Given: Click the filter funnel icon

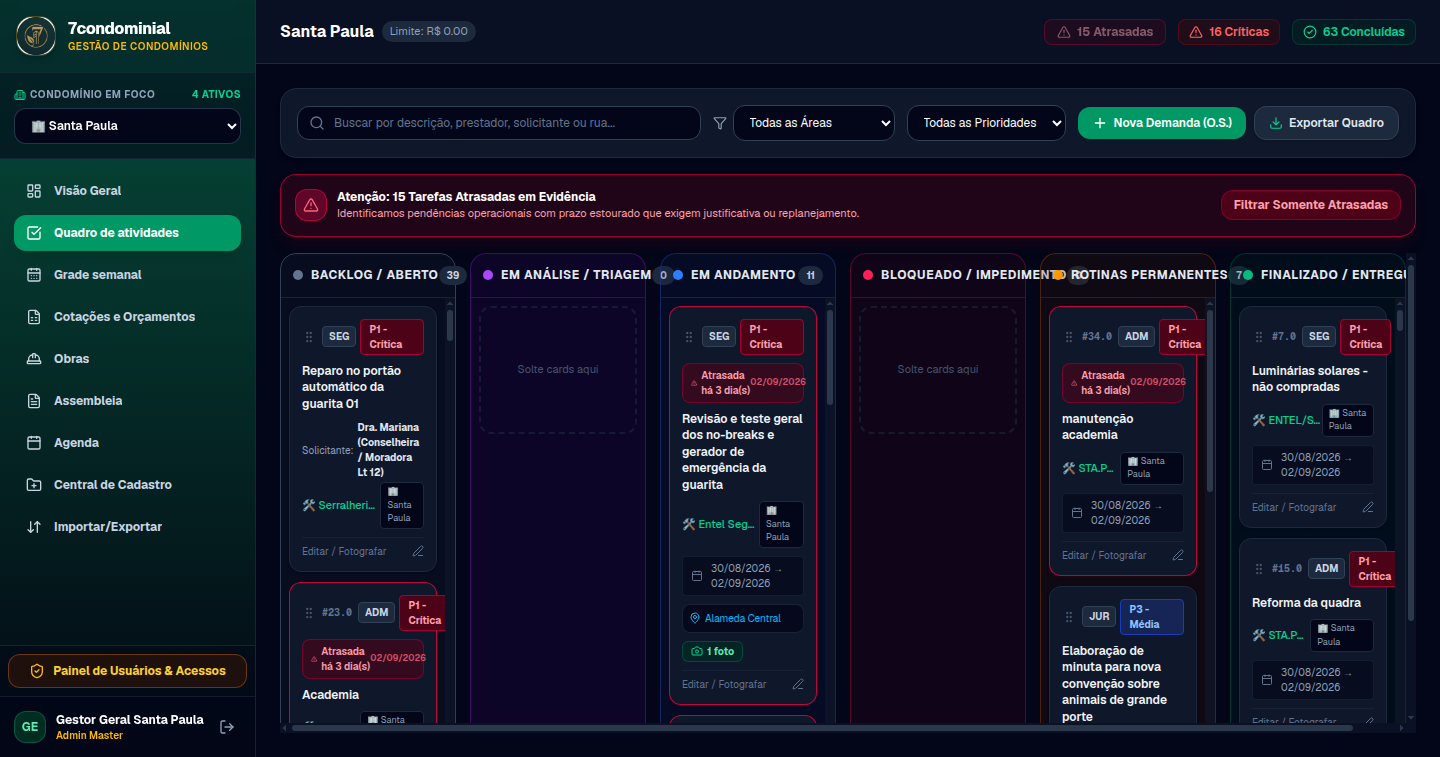Looking at the screenshot, I should click(720, 123).
